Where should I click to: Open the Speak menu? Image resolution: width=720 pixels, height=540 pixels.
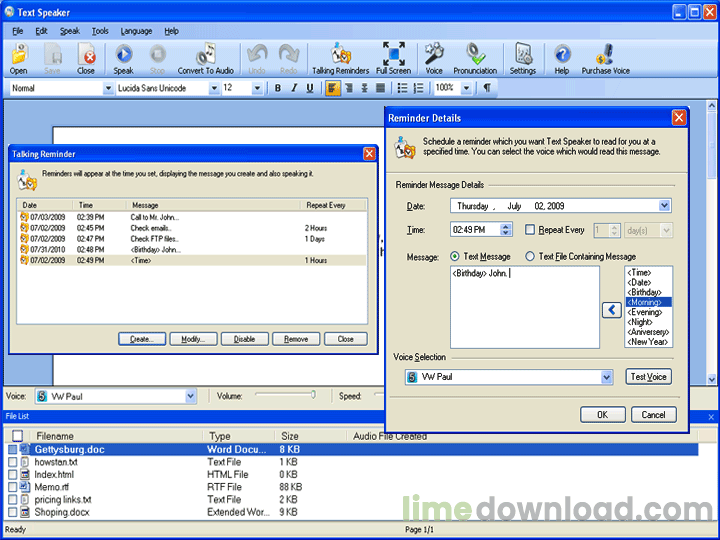click(x=70, y=31)
